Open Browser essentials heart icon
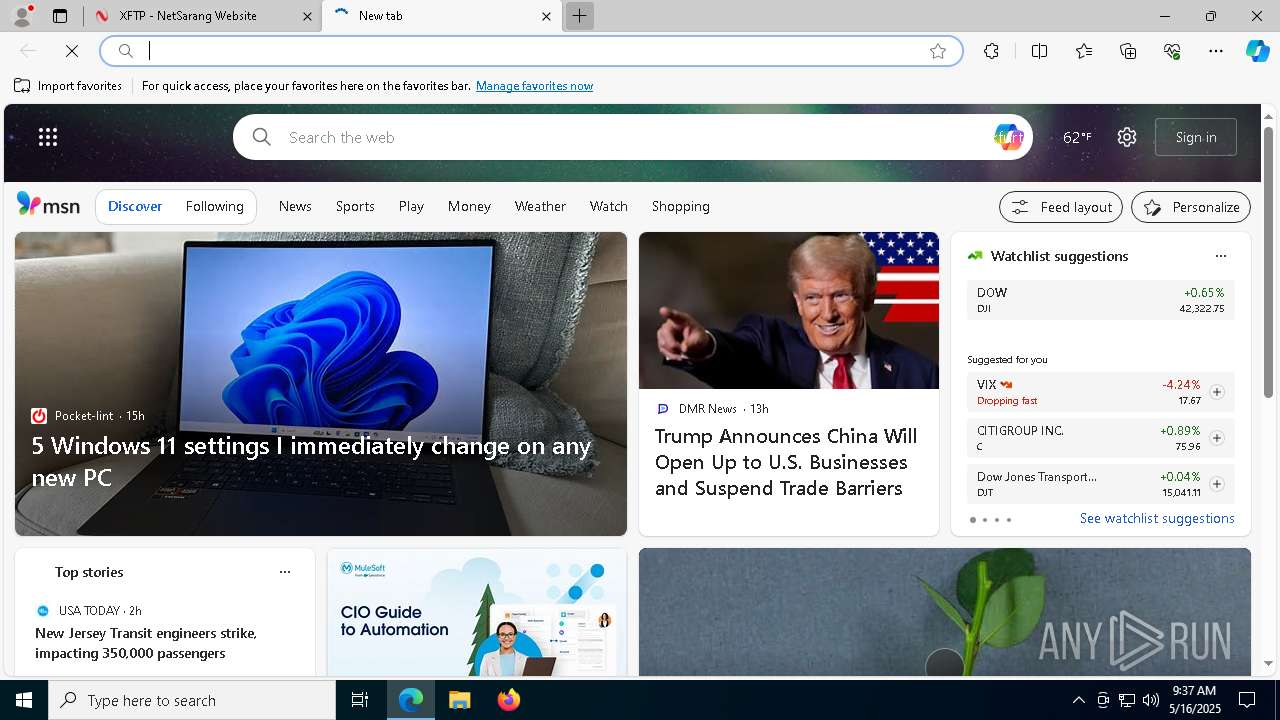Viewport: 1280px width, 720px height. 1172,51
